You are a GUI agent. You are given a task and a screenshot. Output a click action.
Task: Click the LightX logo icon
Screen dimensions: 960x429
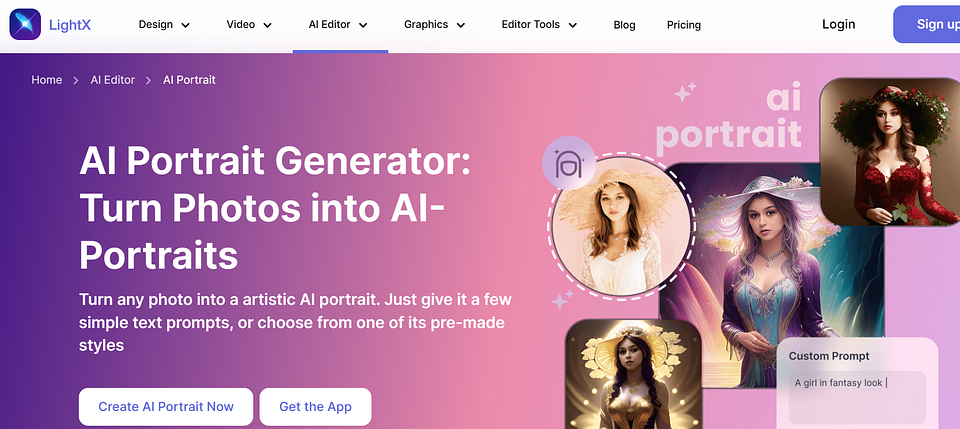pos(25,24)
